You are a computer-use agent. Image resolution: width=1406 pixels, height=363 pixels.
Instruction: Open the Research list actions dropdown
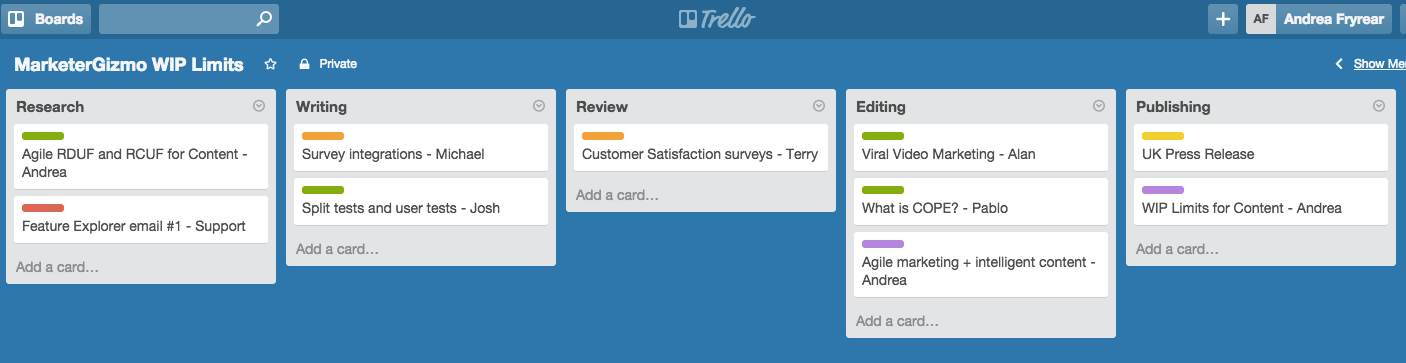point(259,106)
